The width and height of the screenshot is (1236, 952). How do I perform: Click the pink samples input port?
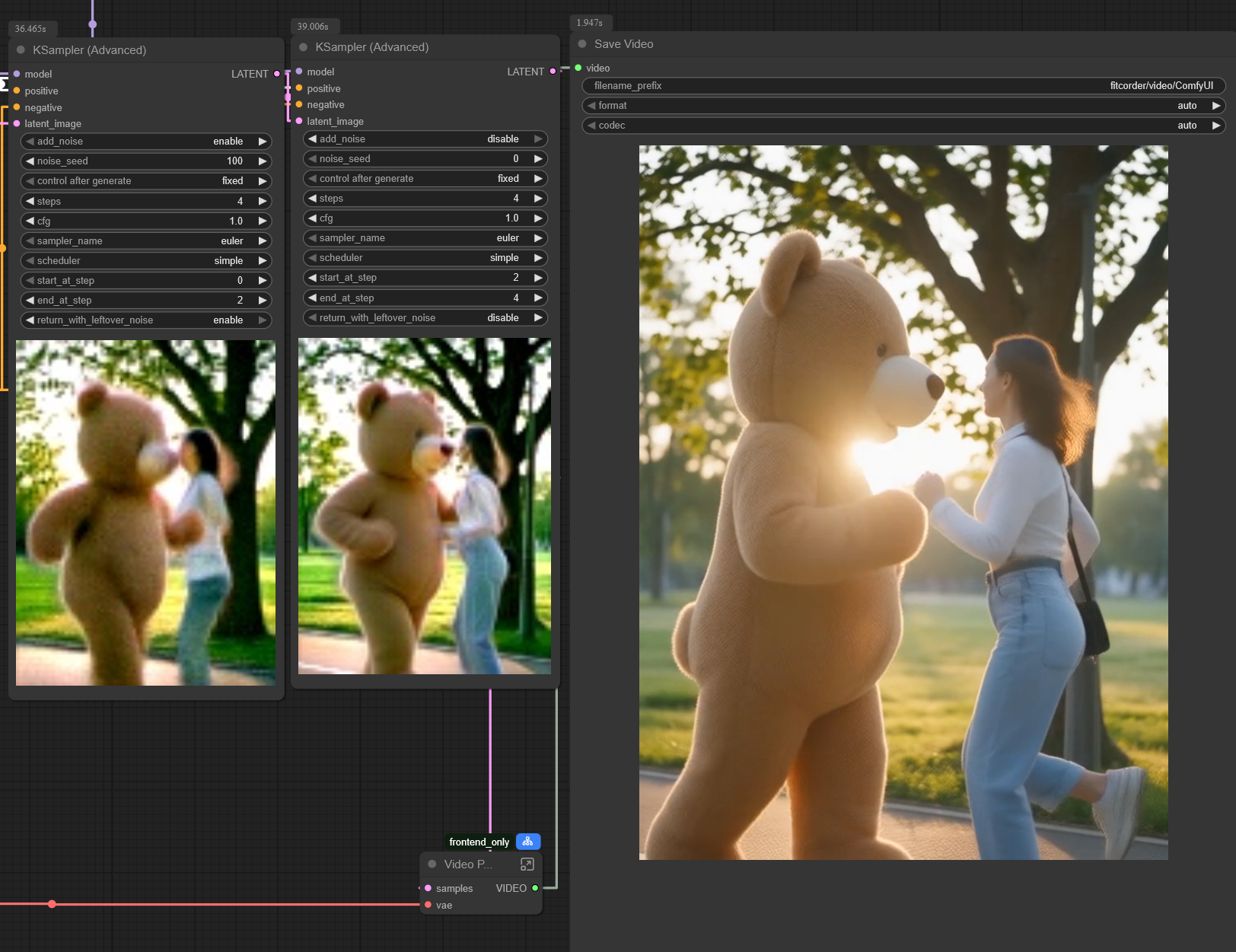(x=428, y=888)
